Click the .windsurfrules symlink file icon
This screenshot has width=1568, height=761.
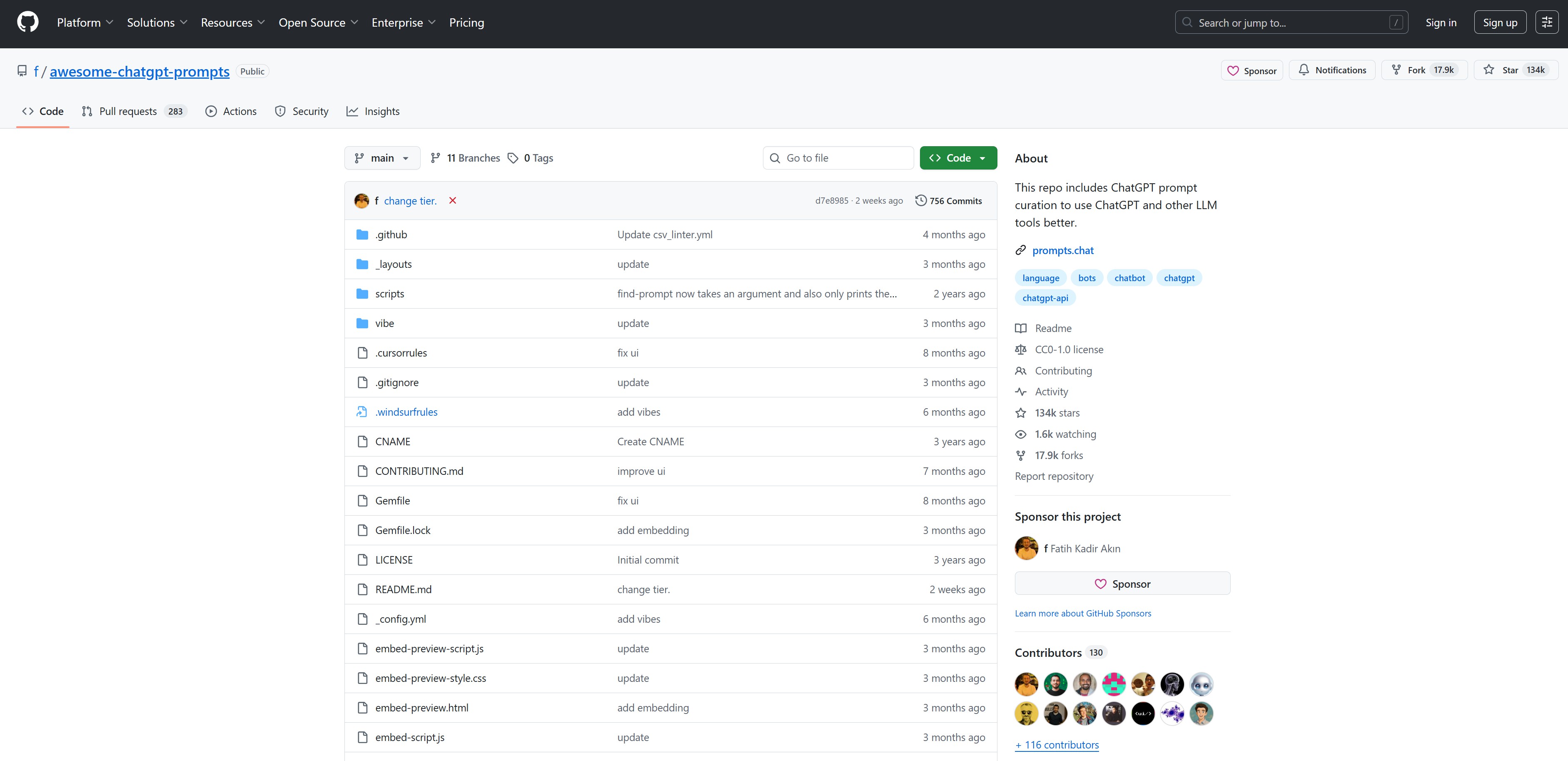coord(362,412)
